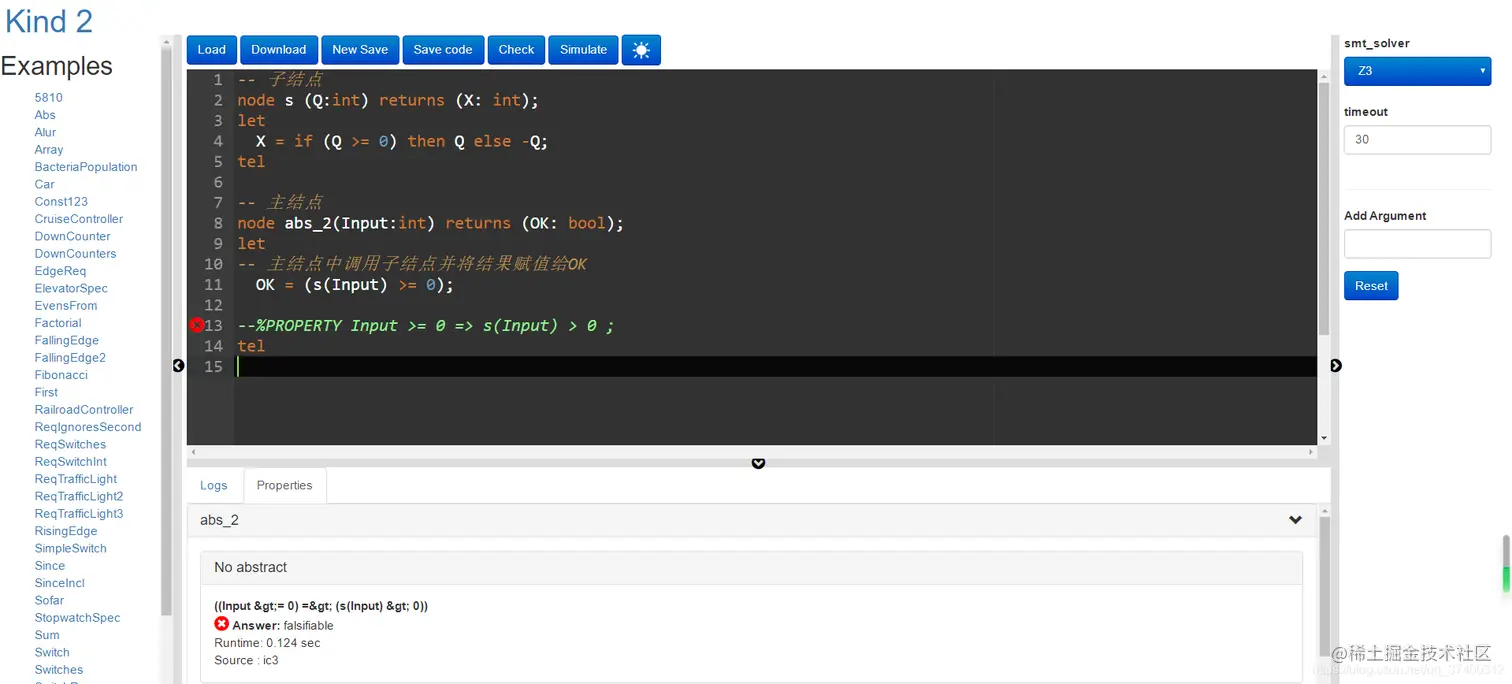1512x684 pixels.
Task: Open the ReqTrafficLight3 example
Action: [79, 514]
